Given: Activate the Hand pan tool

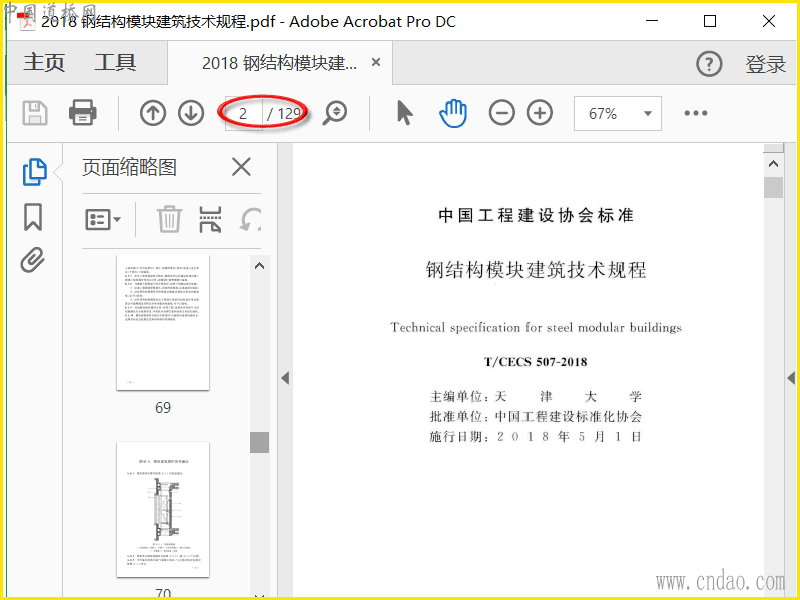Looking at the screenshot, I should pyautogui.click(x=453, y=113).
